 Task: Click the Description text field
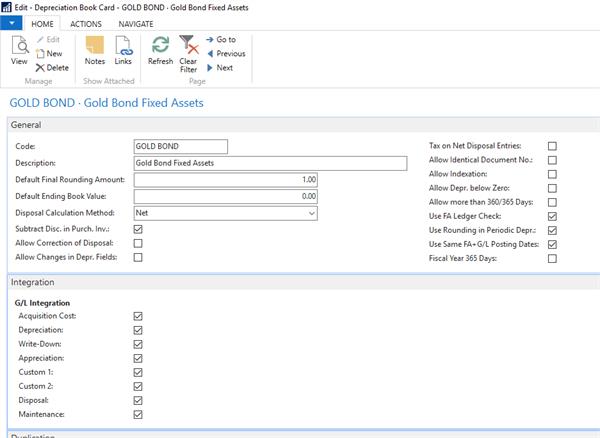click(x=270, y=163)
